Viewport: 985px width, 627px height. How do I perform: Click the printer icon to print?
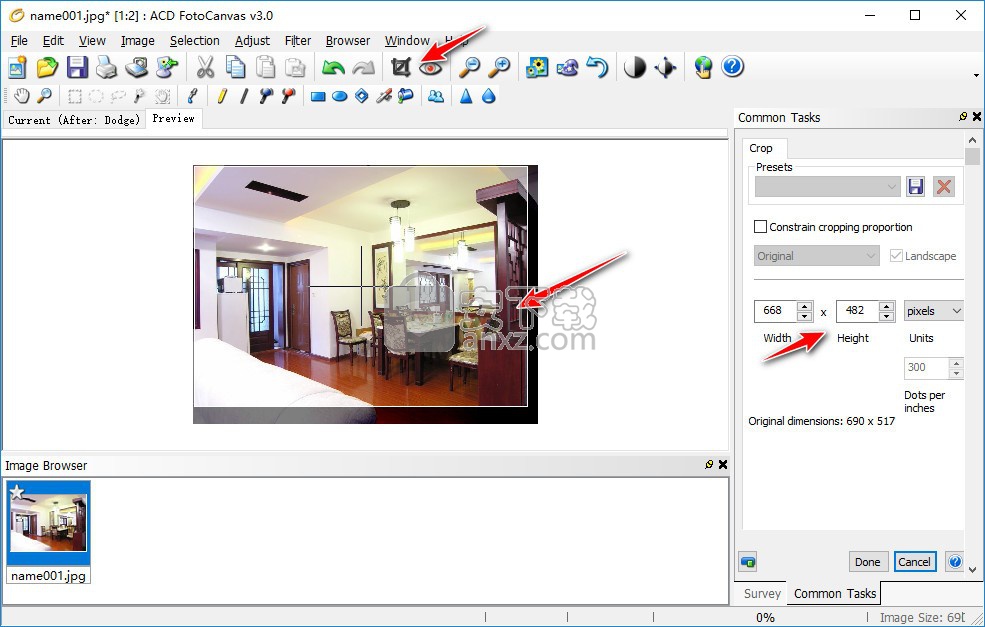(x=106, y=67)
